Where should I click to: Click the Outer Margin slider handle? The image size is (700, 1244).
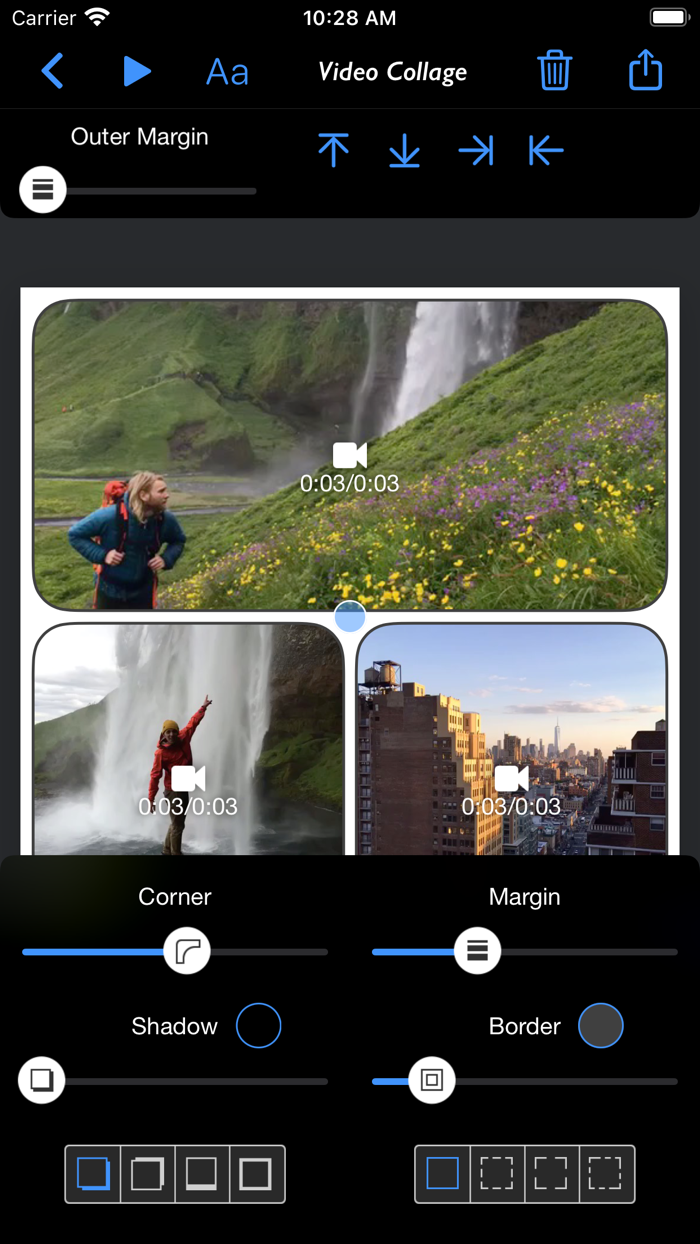43,190
